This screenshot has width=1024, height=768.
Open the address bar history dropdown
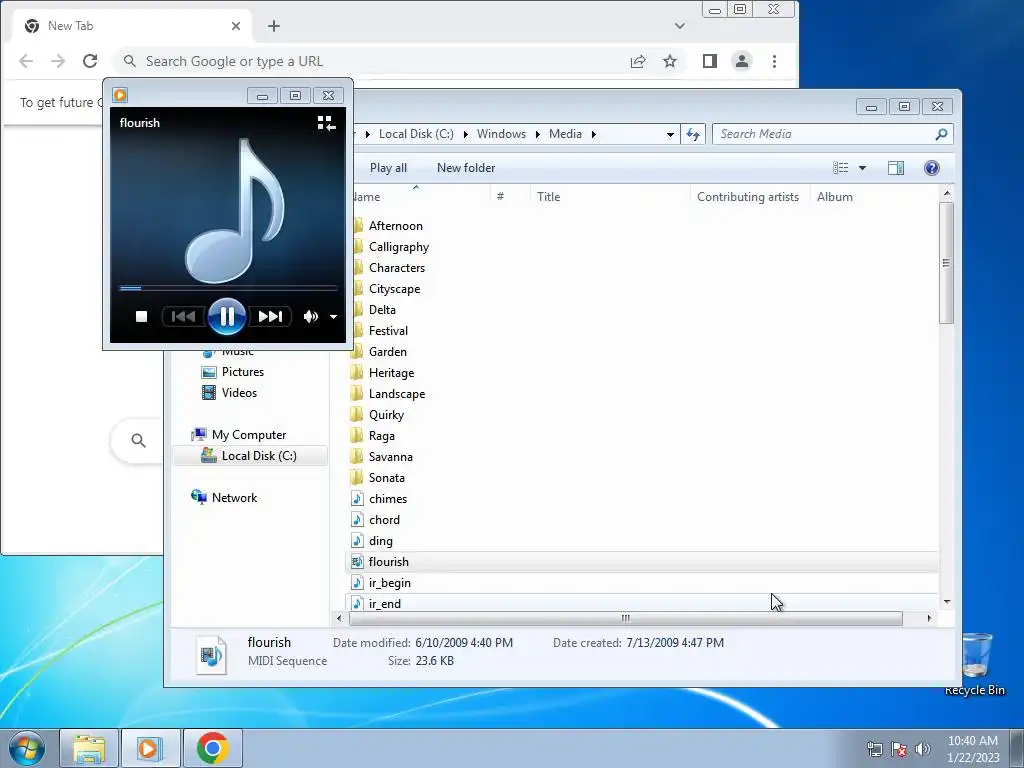point(670,134)
